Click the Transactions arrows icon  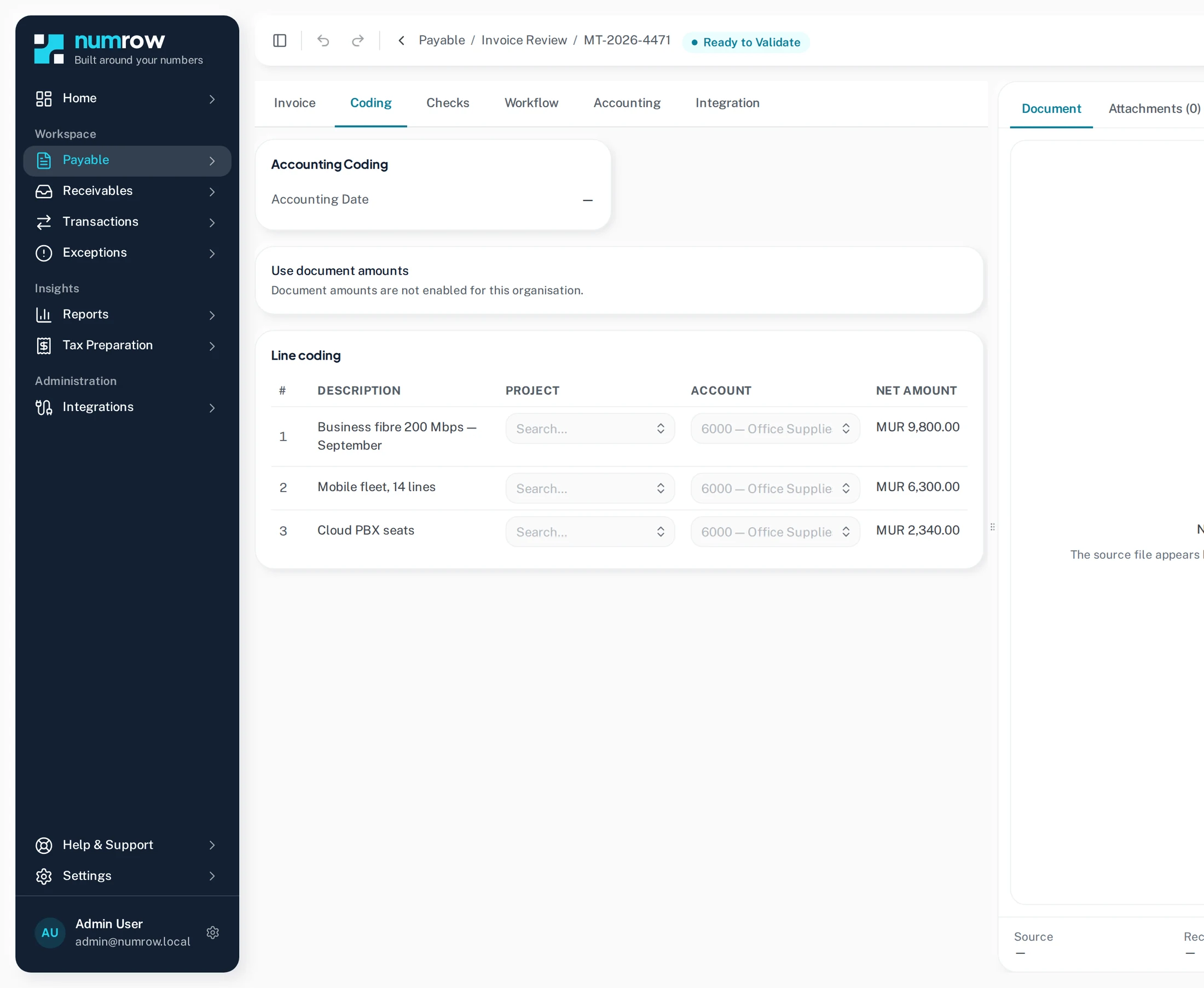44,222
